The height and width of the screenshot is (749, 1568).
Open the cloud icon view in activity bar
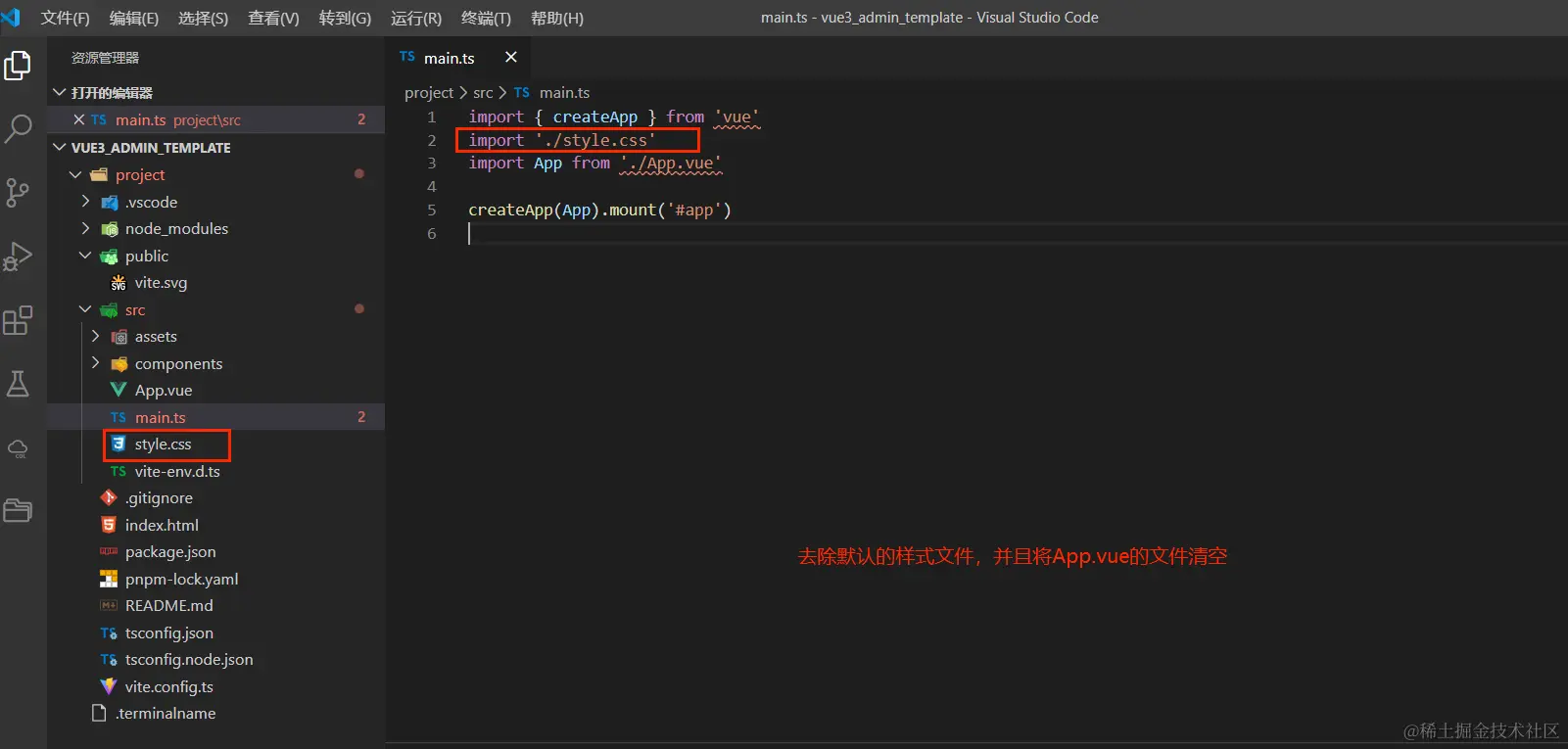coord(18,448)
